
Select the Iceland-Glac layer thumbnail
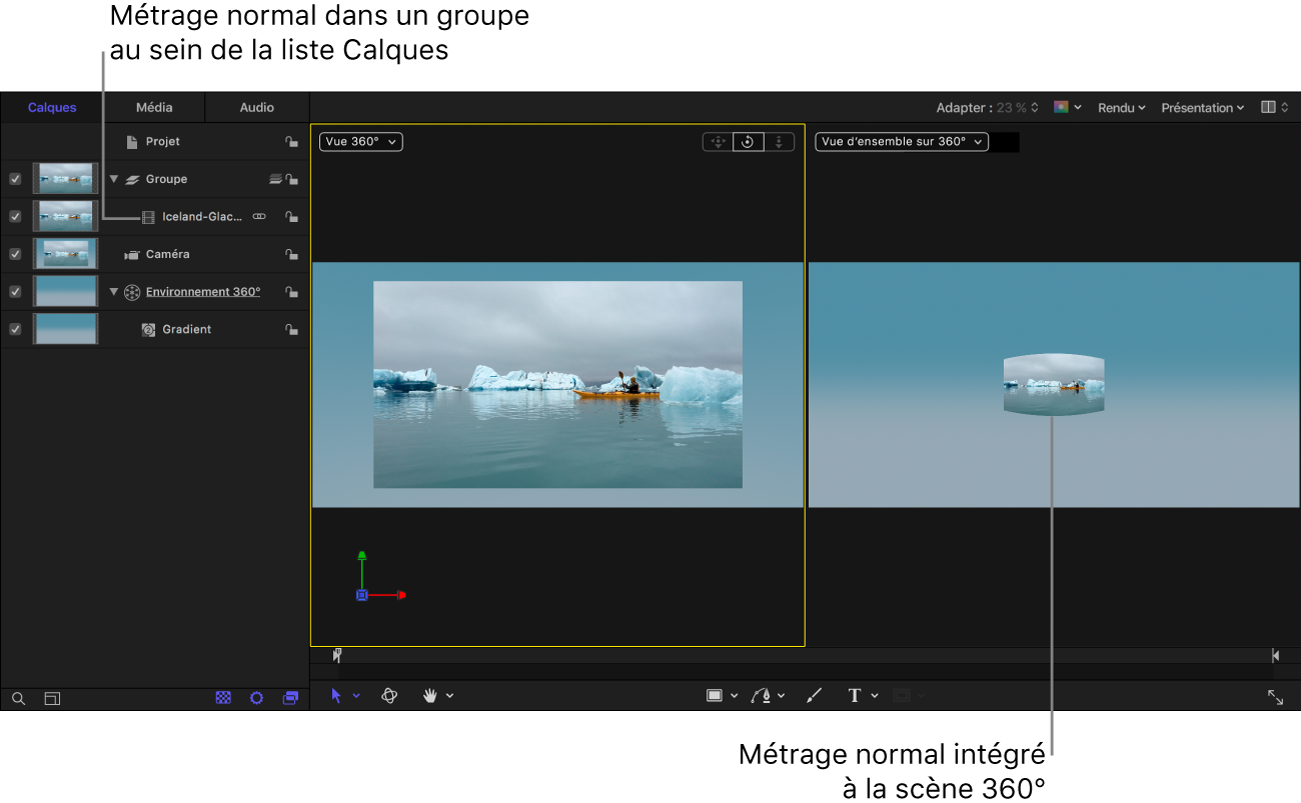(x=65, y=216)
